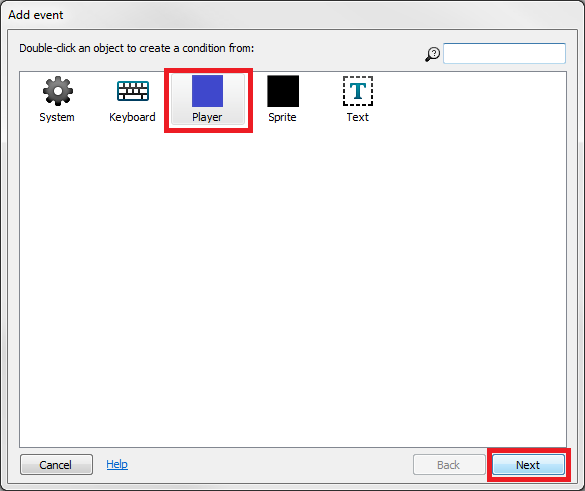
Task: Focus the object search input field
Action: pos(504,53)
